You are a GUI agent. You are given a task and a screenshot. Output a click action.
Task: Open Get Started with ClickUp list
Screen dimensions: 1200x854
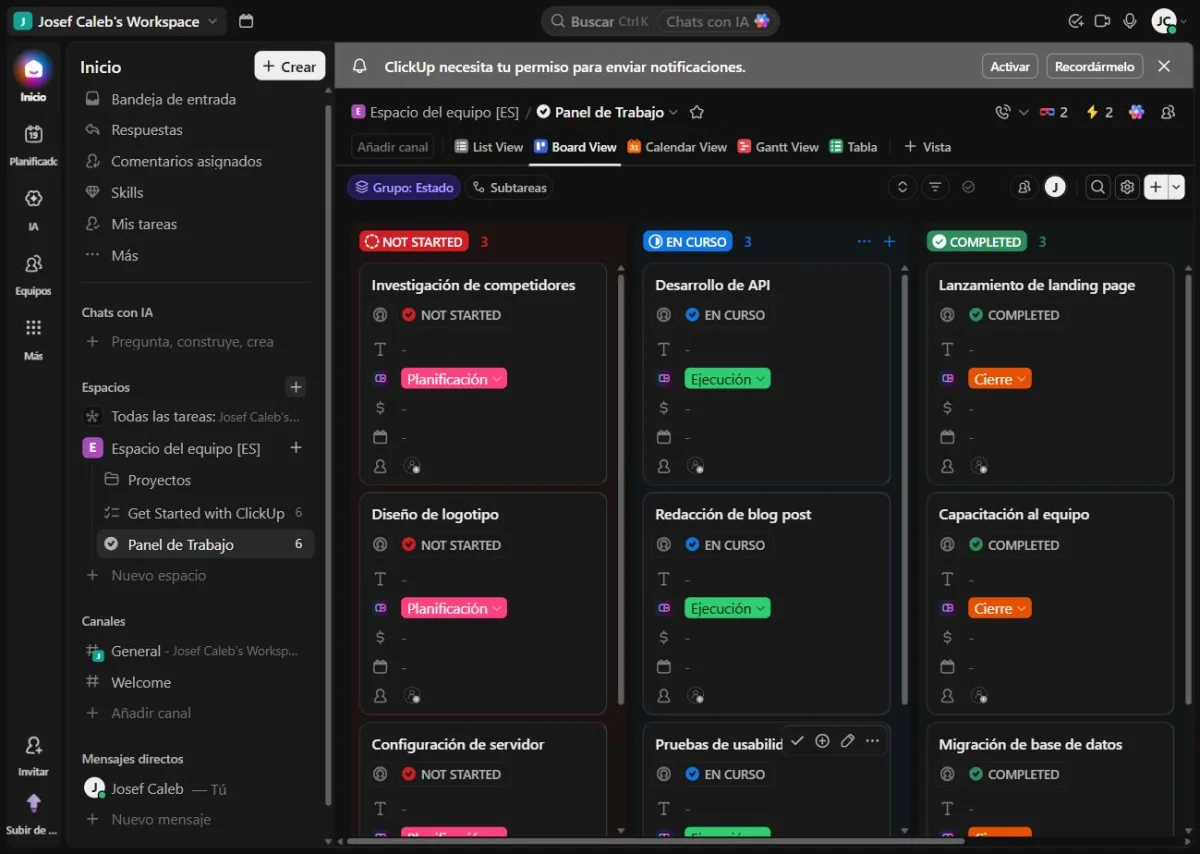206,513
